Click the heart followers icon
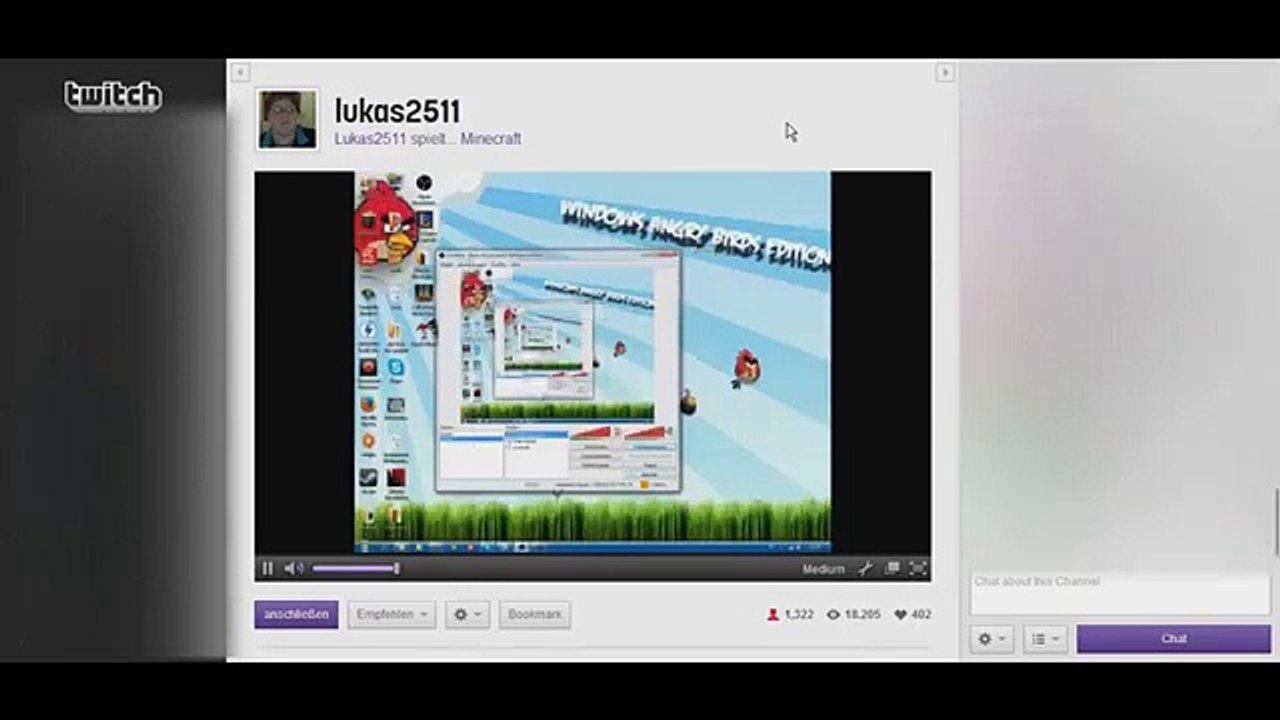 [900, 615]
